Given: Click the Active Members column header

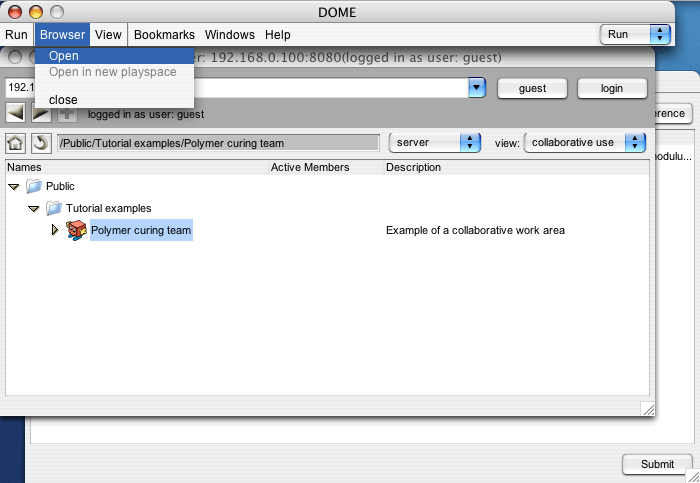Looking at the screenshot, I should [326, 167].
